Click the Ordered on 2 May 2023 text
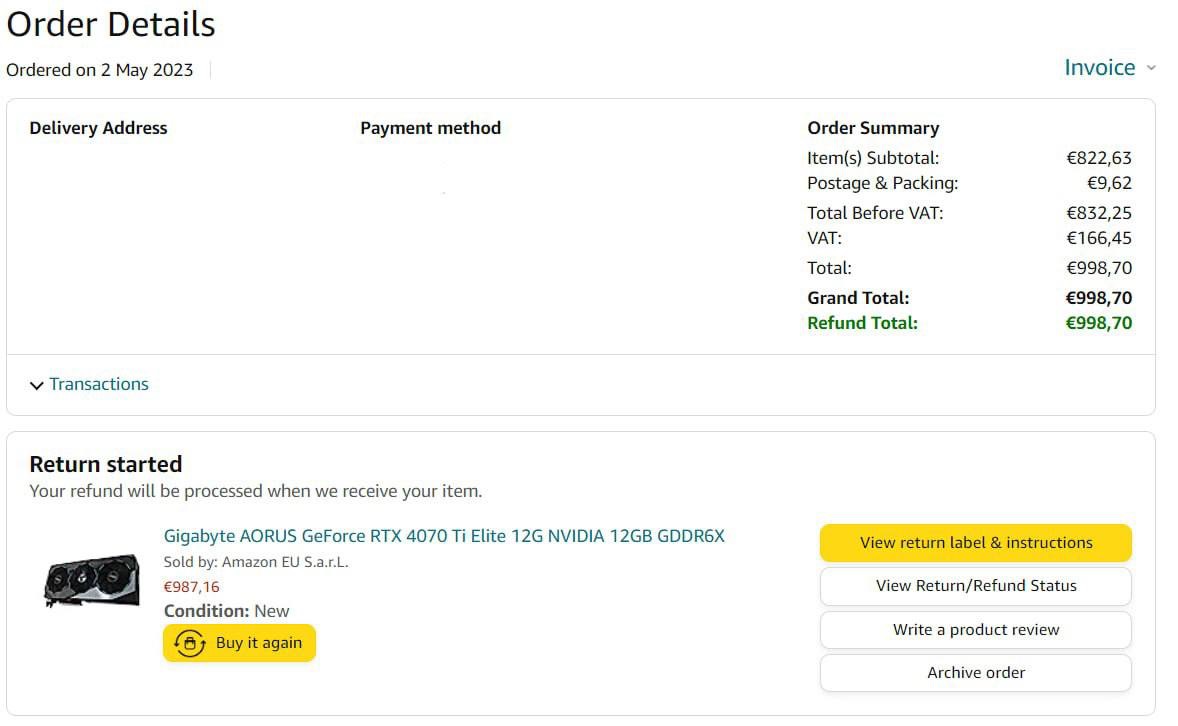 pyautogui.click(x=100, y=70)
